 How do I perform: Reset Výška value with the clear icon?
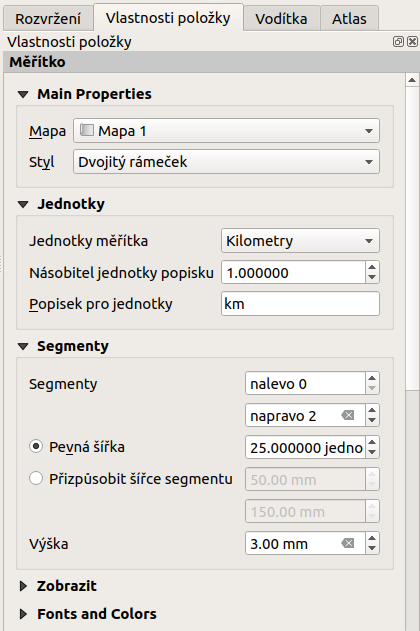(348, 544)
